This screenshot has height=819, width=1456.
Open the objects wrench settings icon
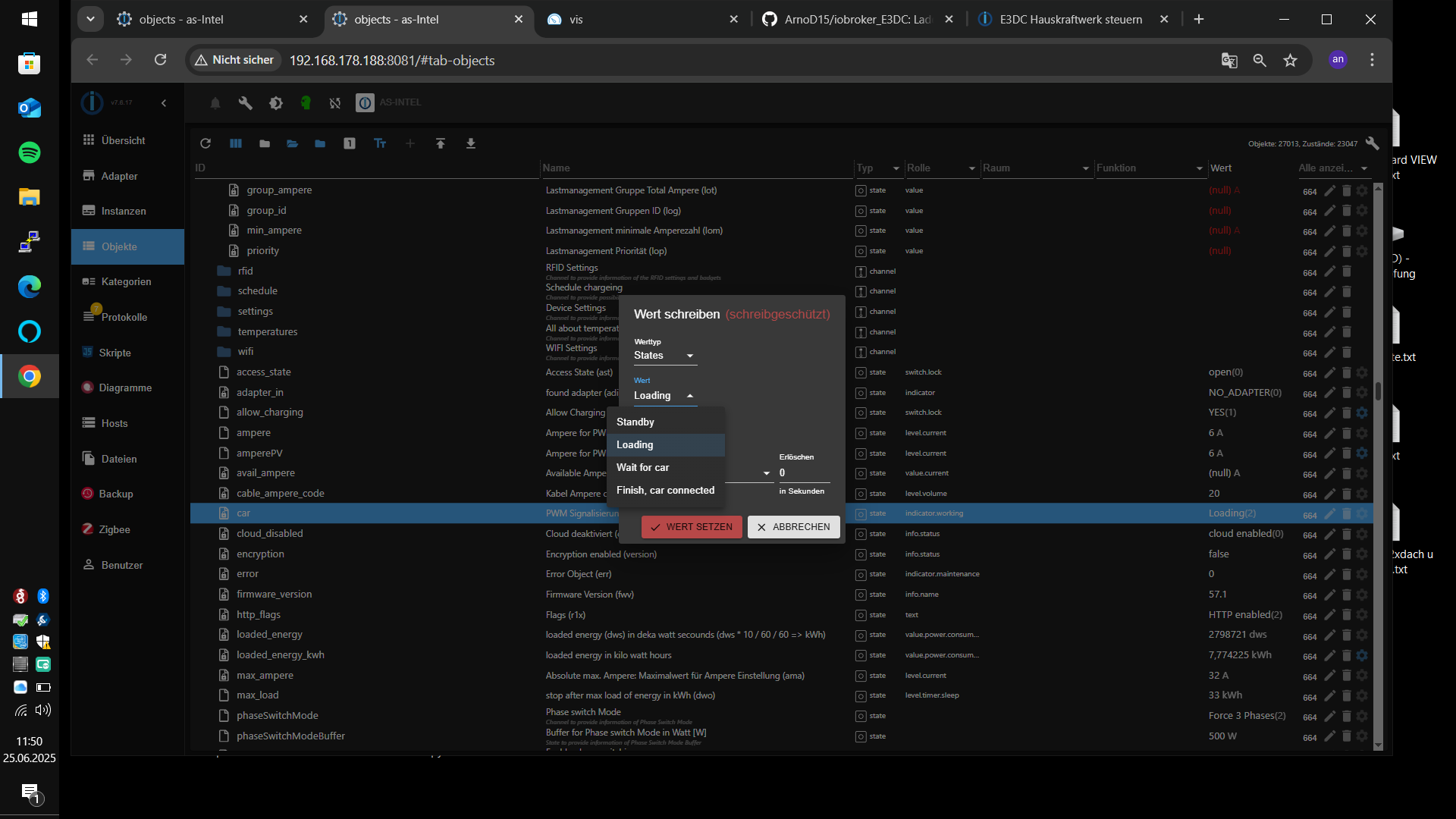click(1372, 143)
